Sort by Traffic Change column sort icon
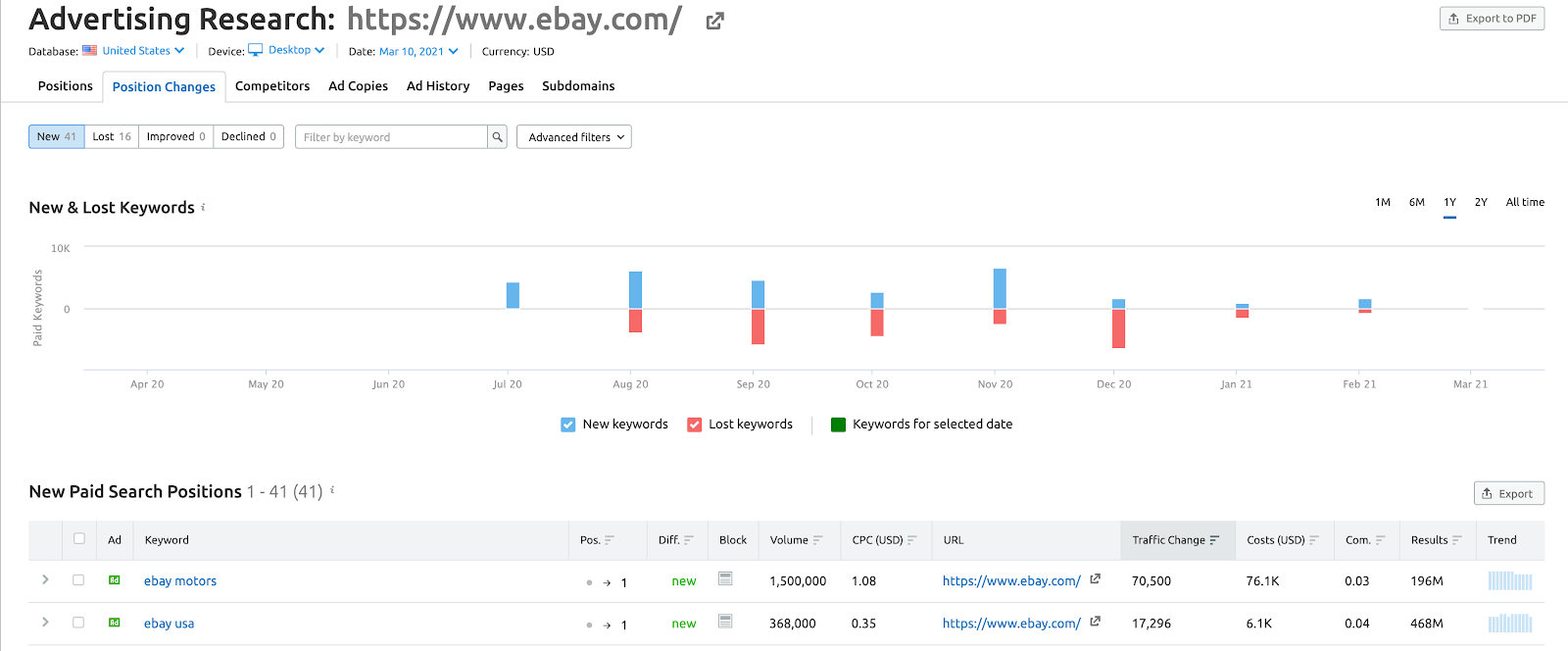The height and width of the screenshot is (651, 1568). tap(1215, 540)
